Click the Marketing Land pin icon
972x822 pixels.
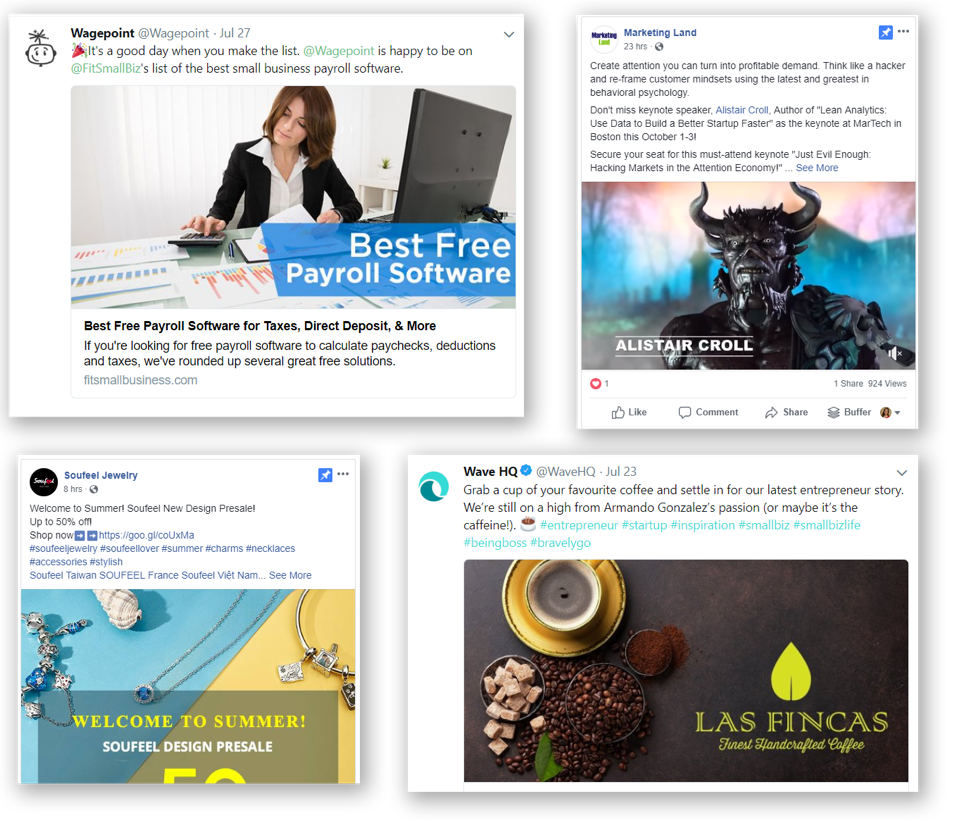click(886, 32)
